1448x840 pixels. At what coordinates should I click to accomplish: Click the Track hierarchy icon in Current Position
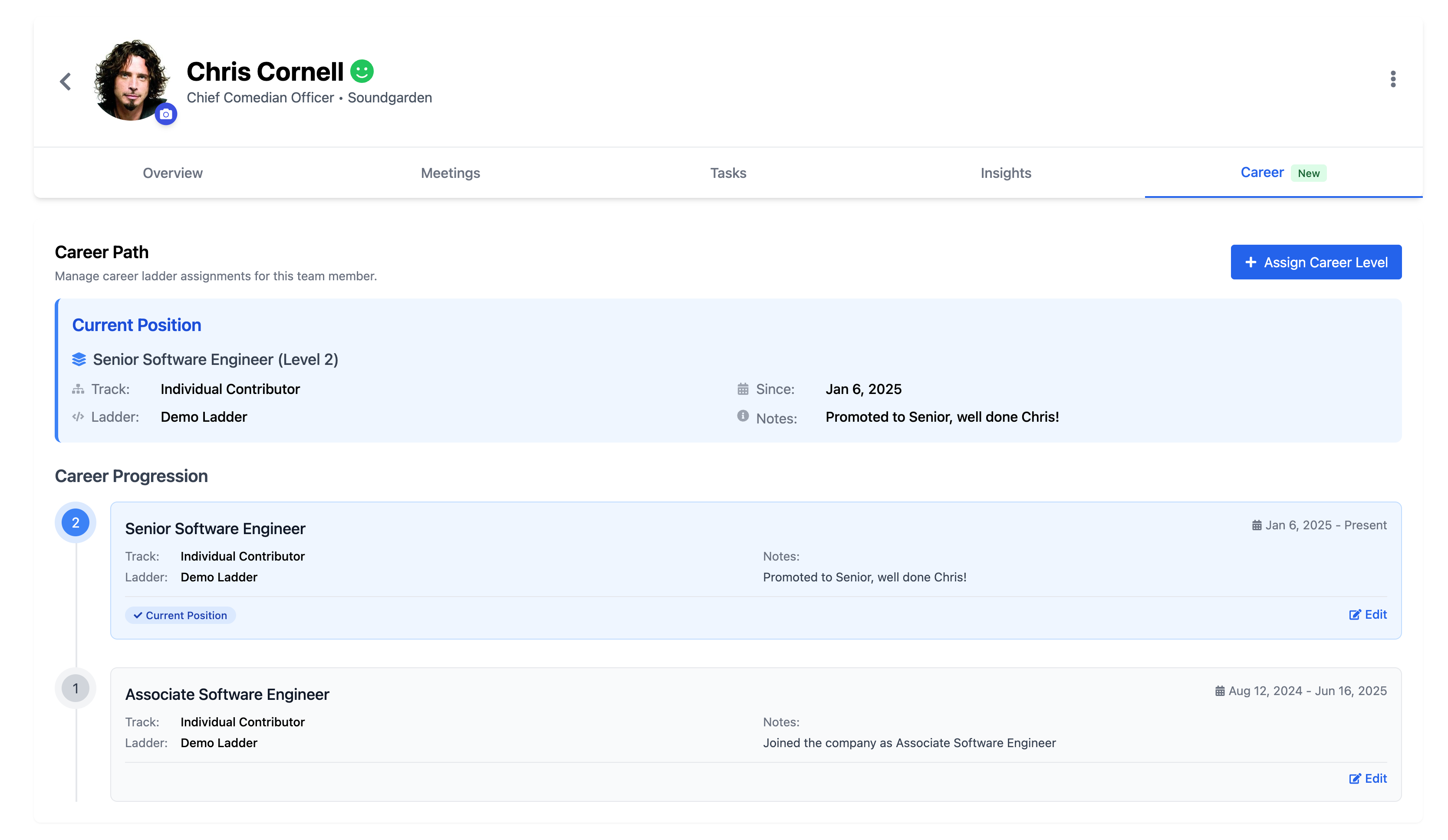point(78,389)
